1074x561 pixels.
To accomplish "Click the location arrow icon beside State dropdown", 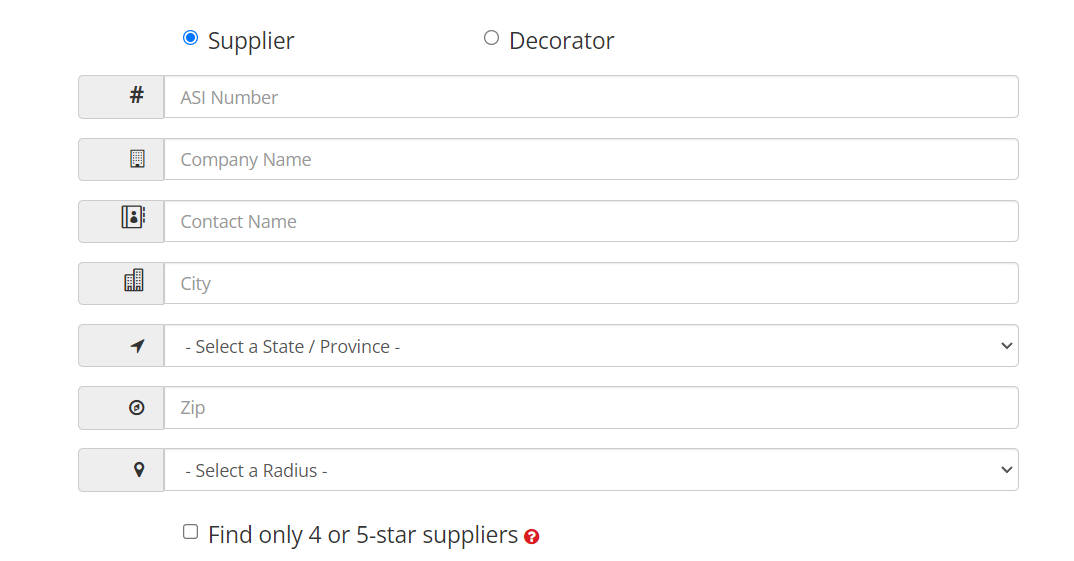I will pyautogui.click(x=138, y=346).
